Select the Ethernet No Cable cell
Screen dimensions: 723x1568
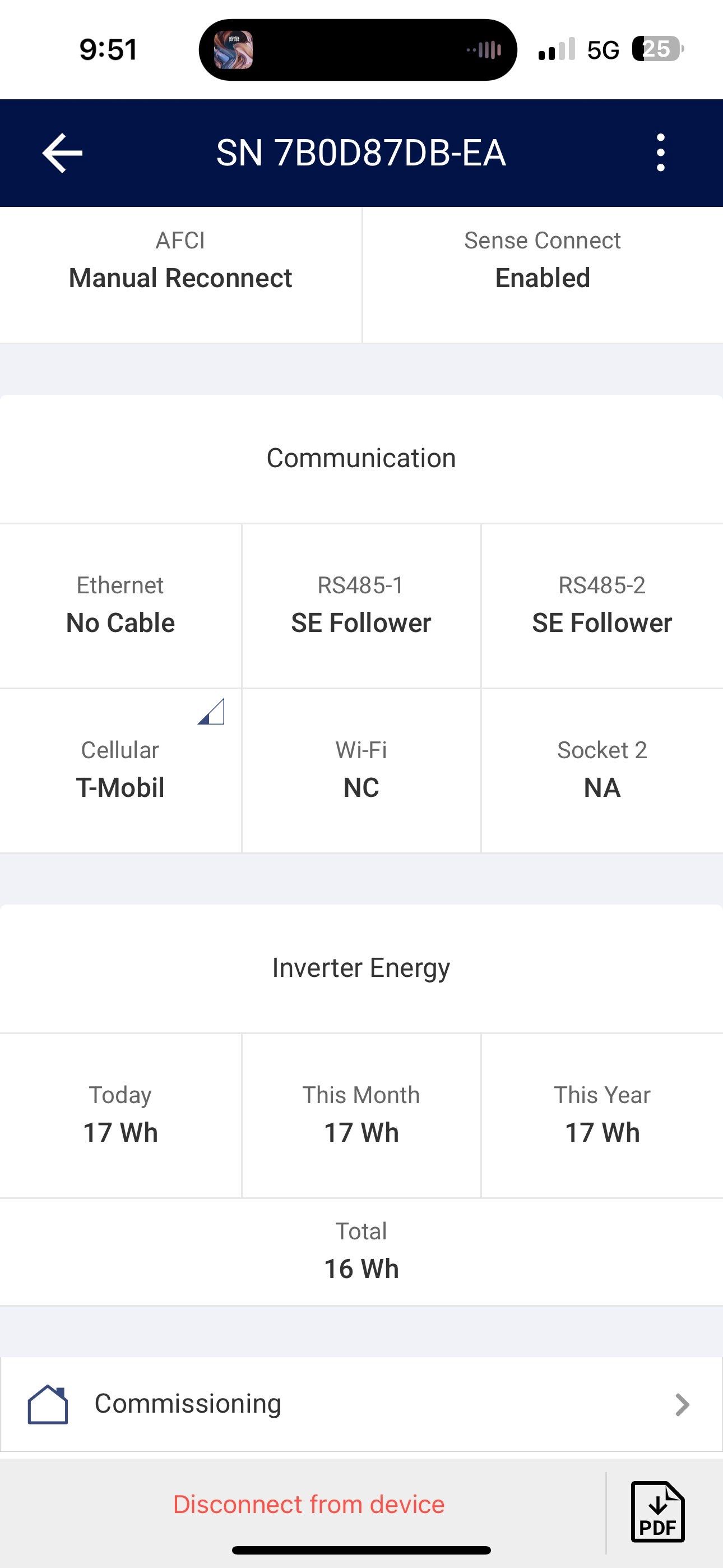point(121,606)
